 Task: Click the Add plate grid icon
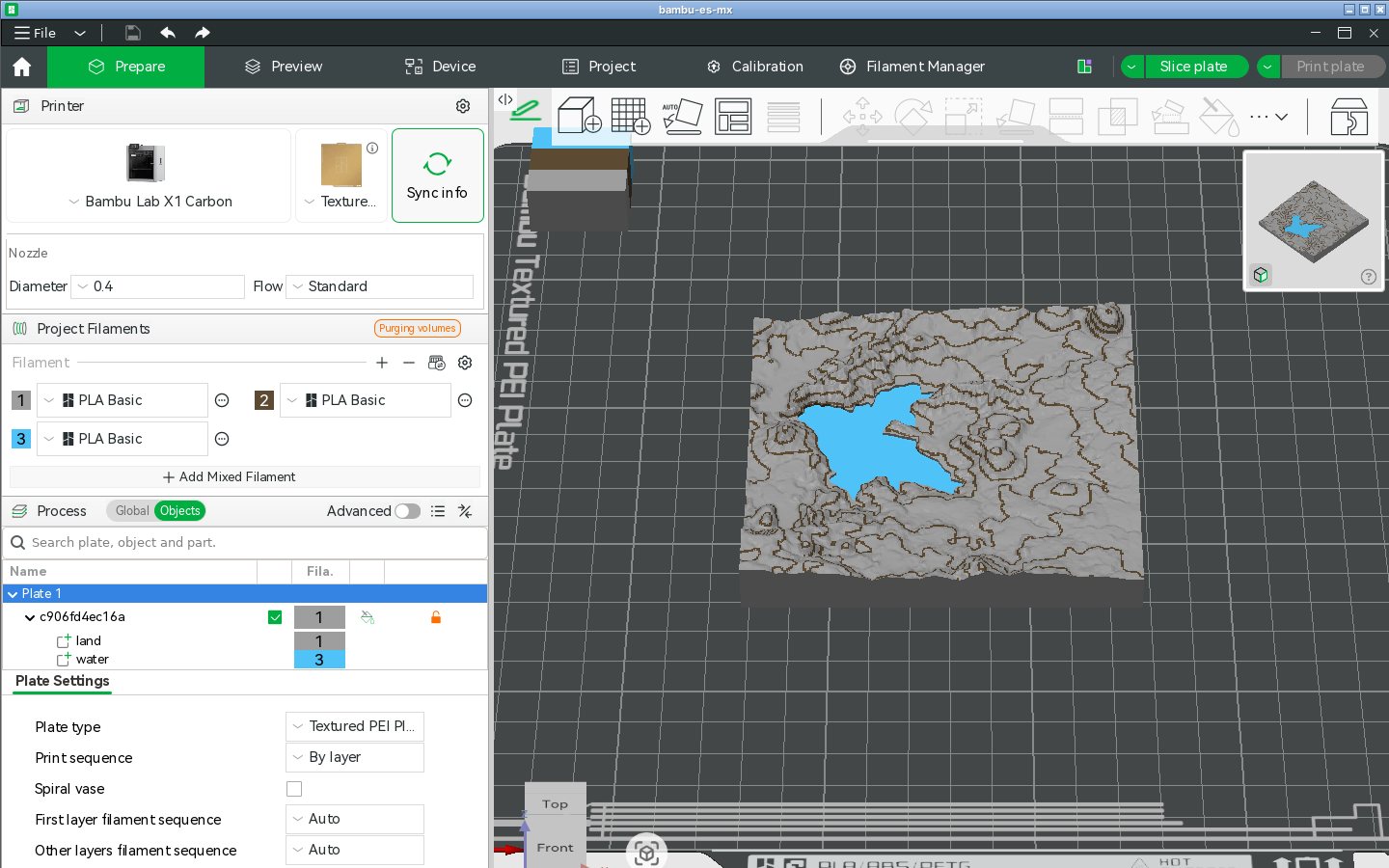[631, 116]
